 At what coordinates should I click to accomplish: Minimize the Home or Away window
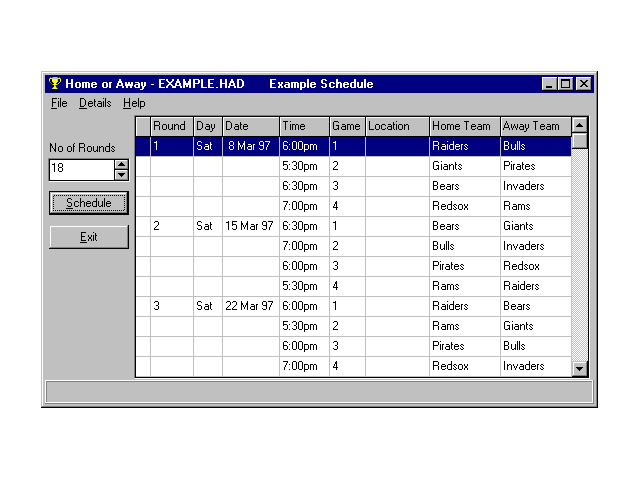point(550,84)
